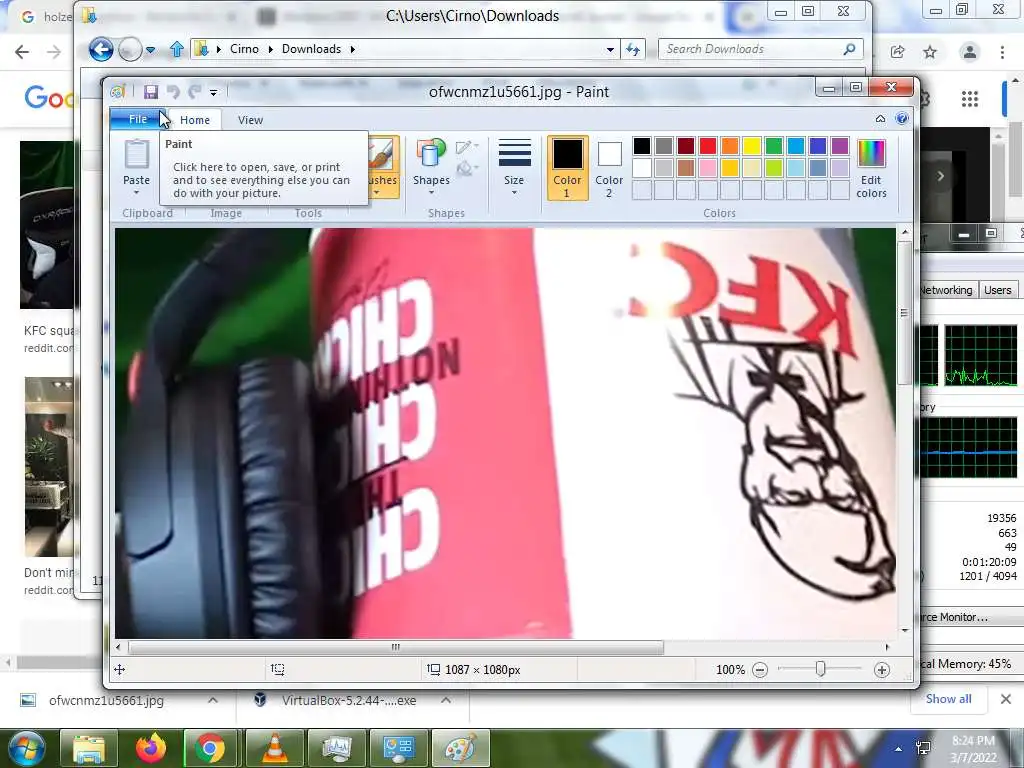Switch to the View ribbon tab
Viewport: 1024px width, 768px height.
pyautogui.click(x=250, y=120)
